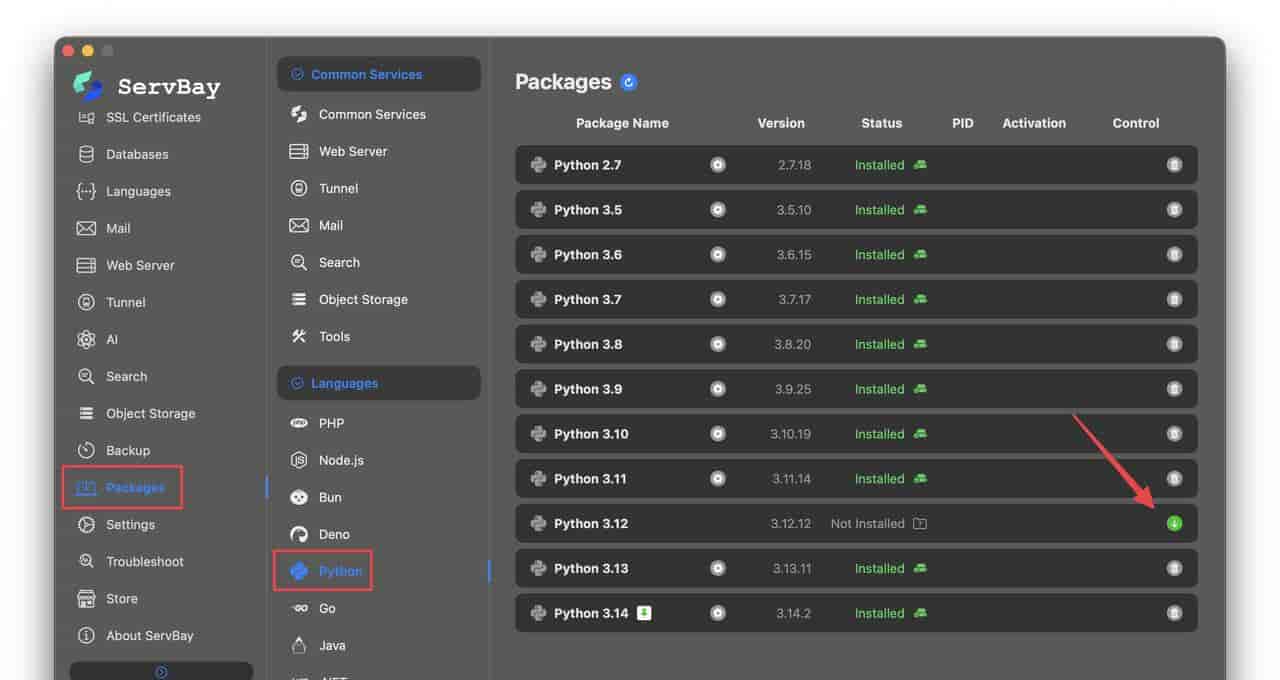The height and width of the screenshot is (680, 1280).
Task: Open settings gear for Python 3.14
Action: 718,613
